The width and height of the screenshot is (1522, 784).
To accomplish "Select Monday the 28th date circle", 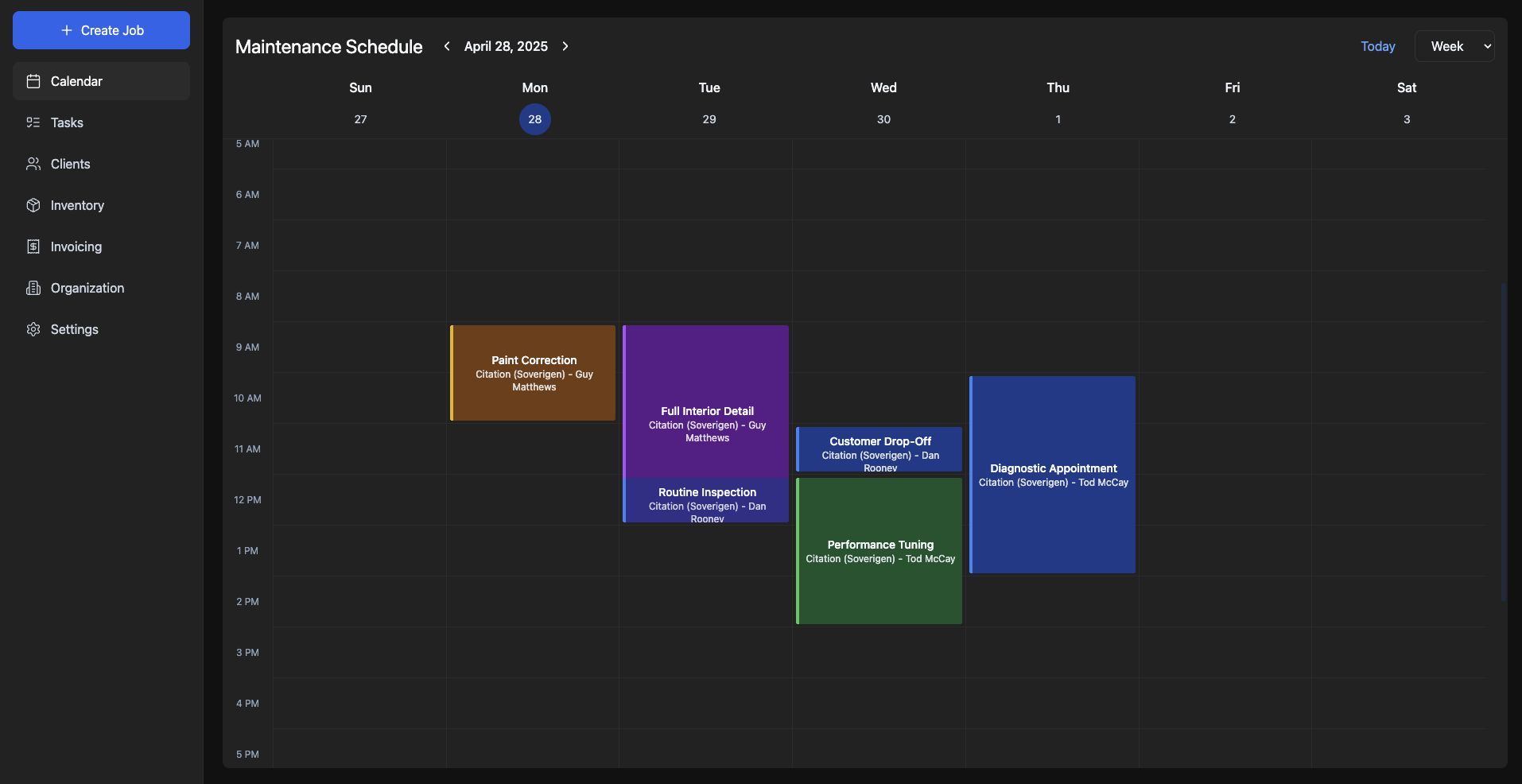I will pyautogui.click(x=534, y=119).
